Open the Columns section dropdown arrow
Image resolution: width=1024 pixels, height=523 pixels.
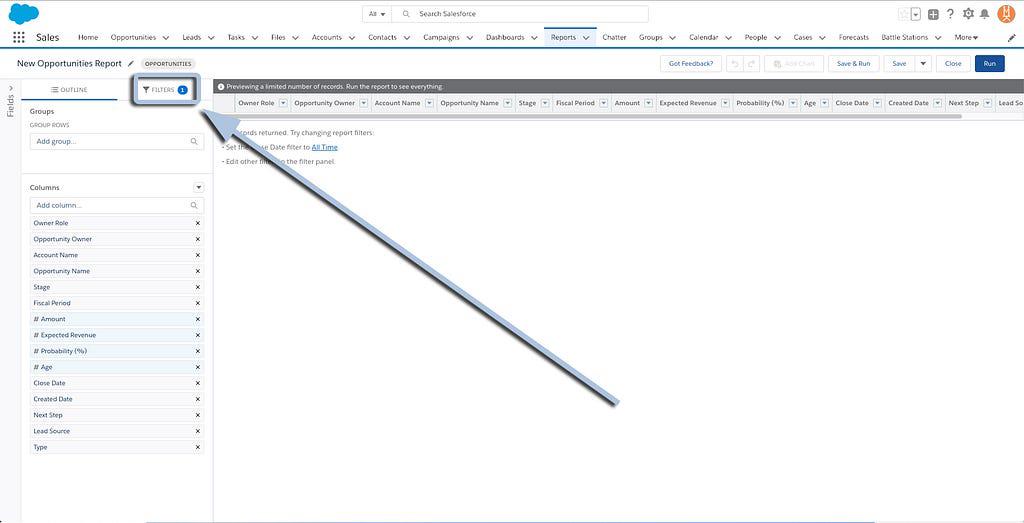[x=198, y=187]
